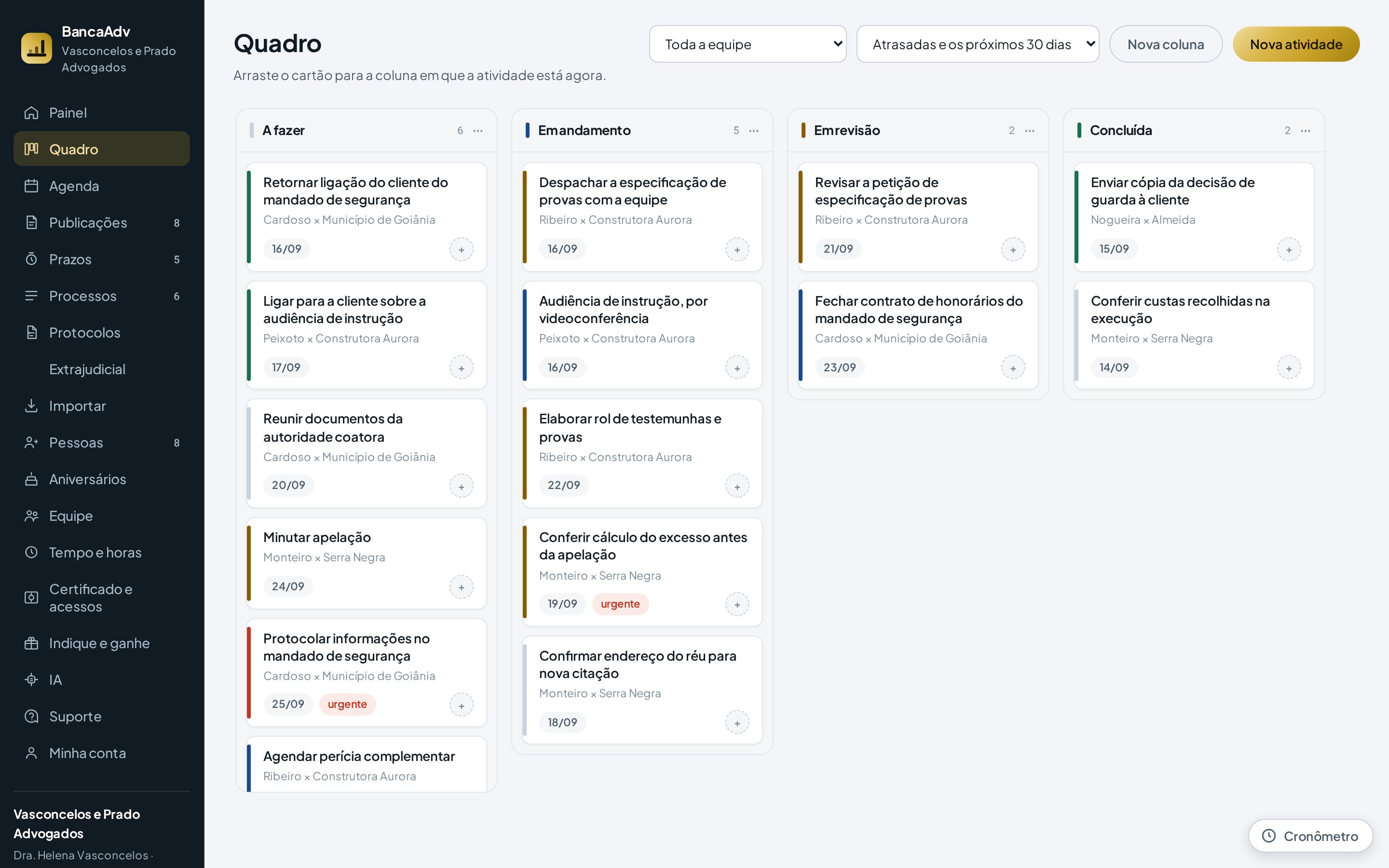Open the Atrasadas e os próximos 30 dias dropdown
1389x868 pixels.
coord(978,44)
